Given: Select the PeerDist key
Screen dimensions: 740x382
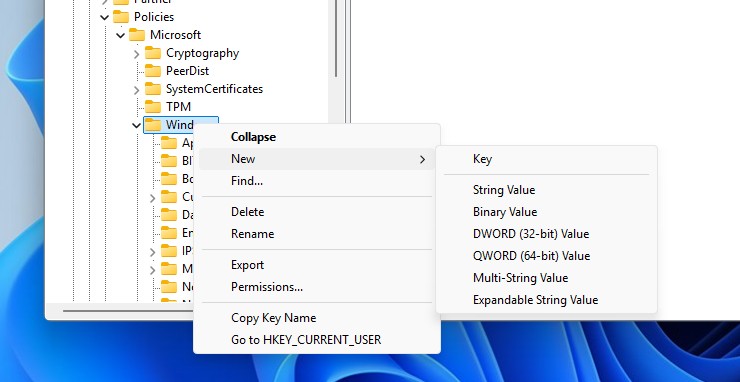Looking at the screenshot, I should 187,71.
